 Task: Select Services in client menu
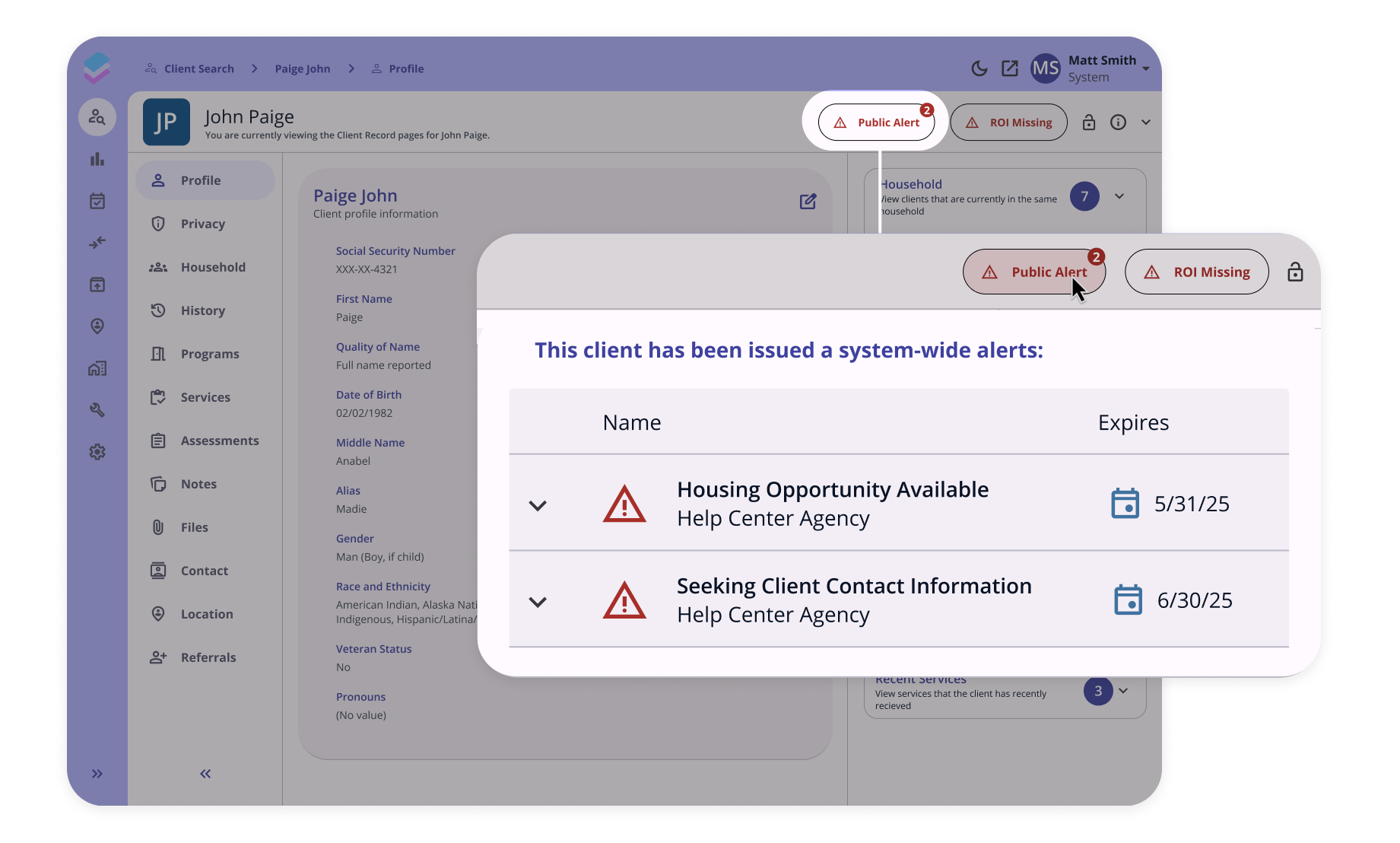[205, 397]
